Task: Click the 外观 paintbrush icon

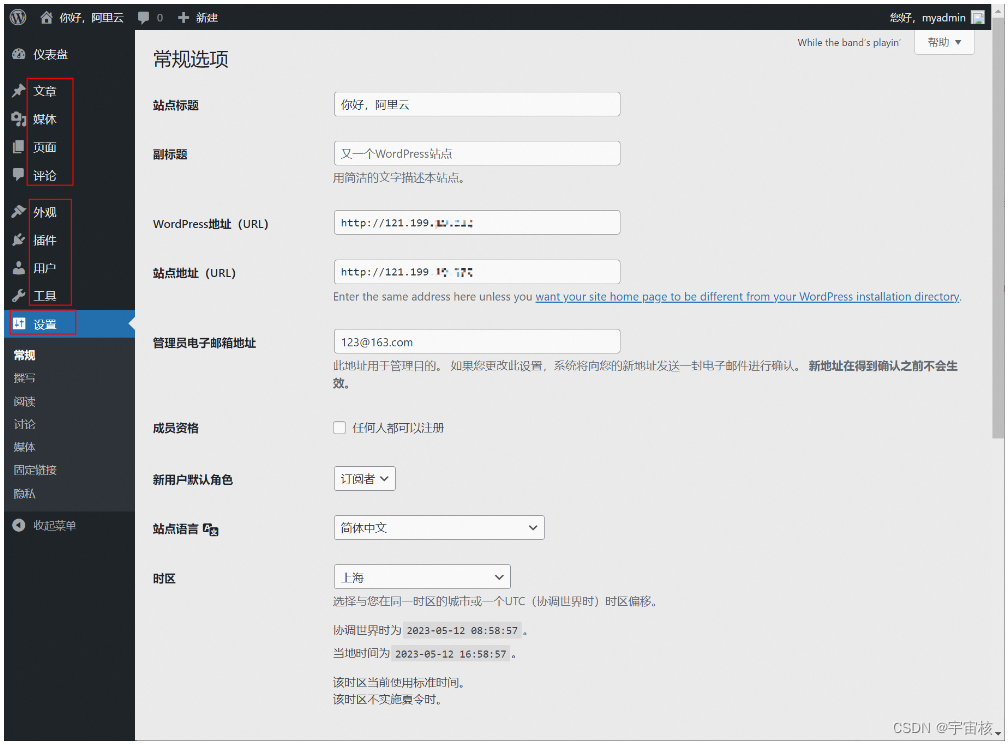Action: 19,211
